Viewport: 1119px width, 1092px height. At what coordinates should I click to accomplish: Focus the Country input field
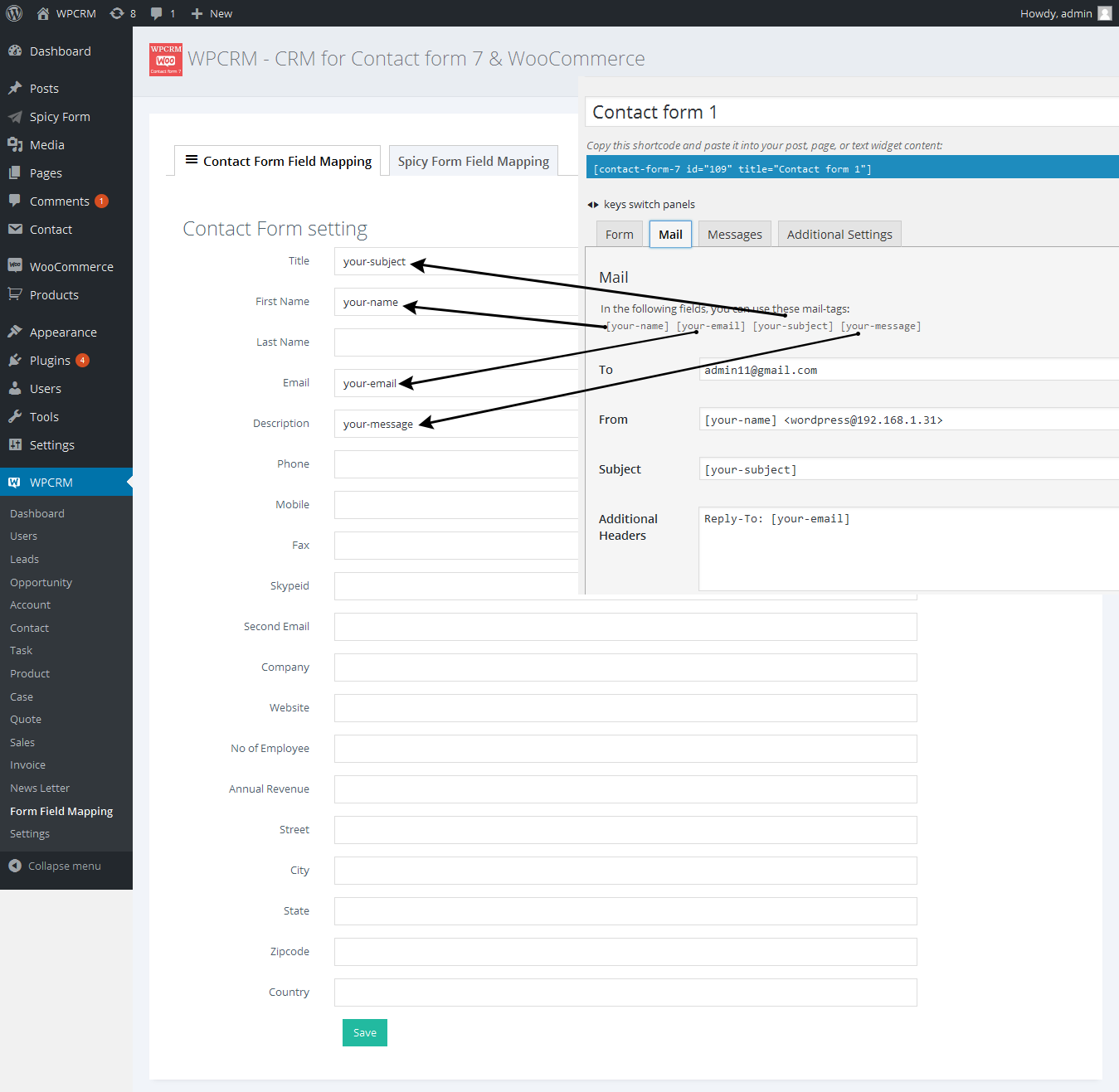pos(625,993)
